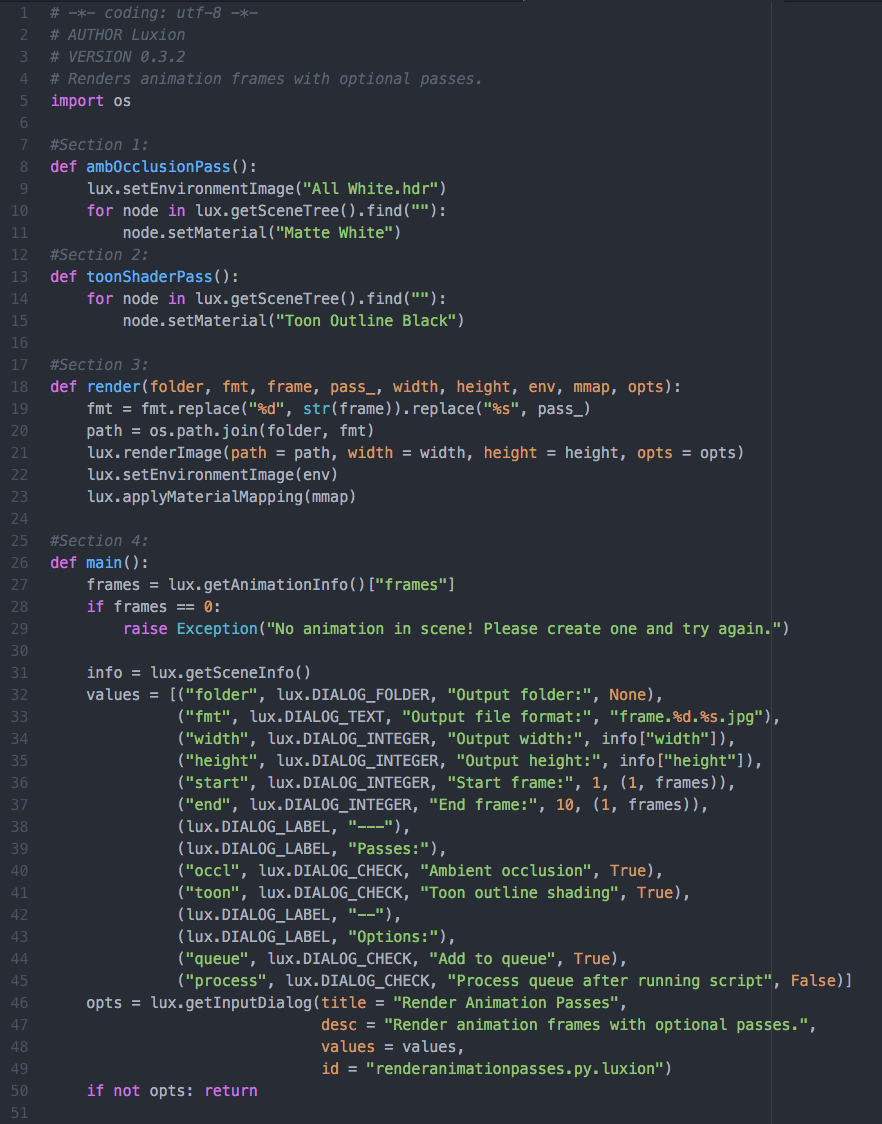Click the "Render Animation Passes" title string
The width and height of the screenshot is (882, 1124).
(506, 1002)
